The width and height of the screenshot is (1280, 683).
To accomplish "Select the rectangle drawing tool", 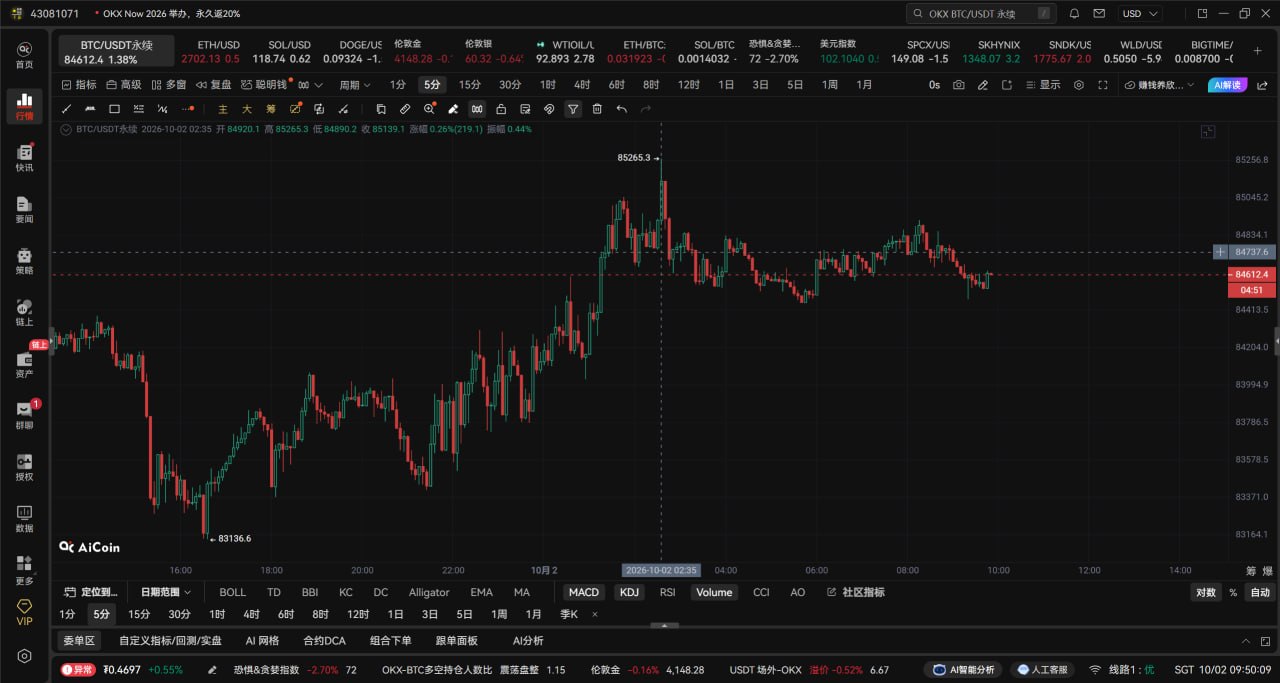I will [114, 109].
